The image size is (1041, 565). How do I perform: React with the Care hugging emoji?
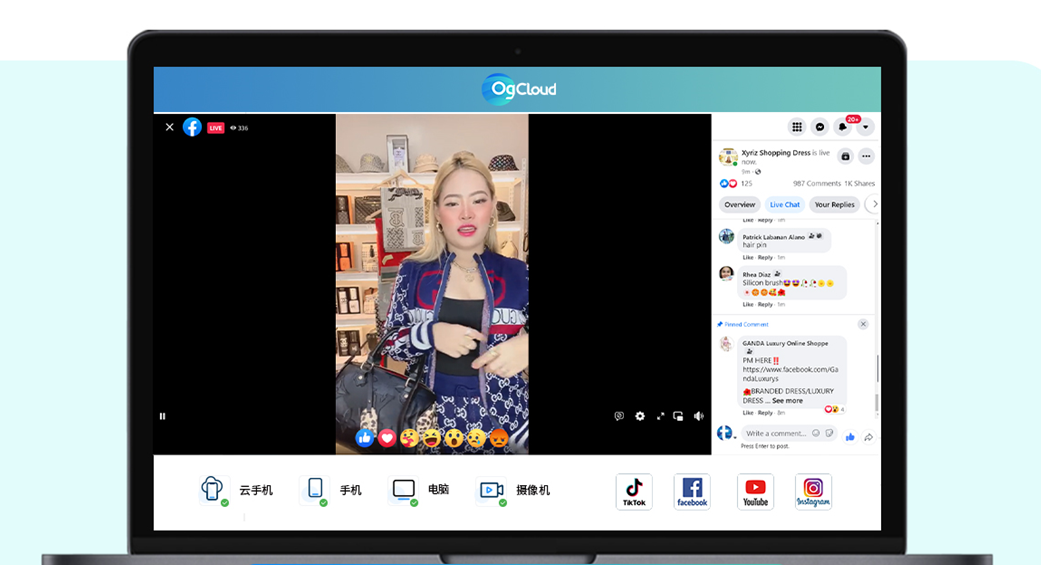coord(410,438)
